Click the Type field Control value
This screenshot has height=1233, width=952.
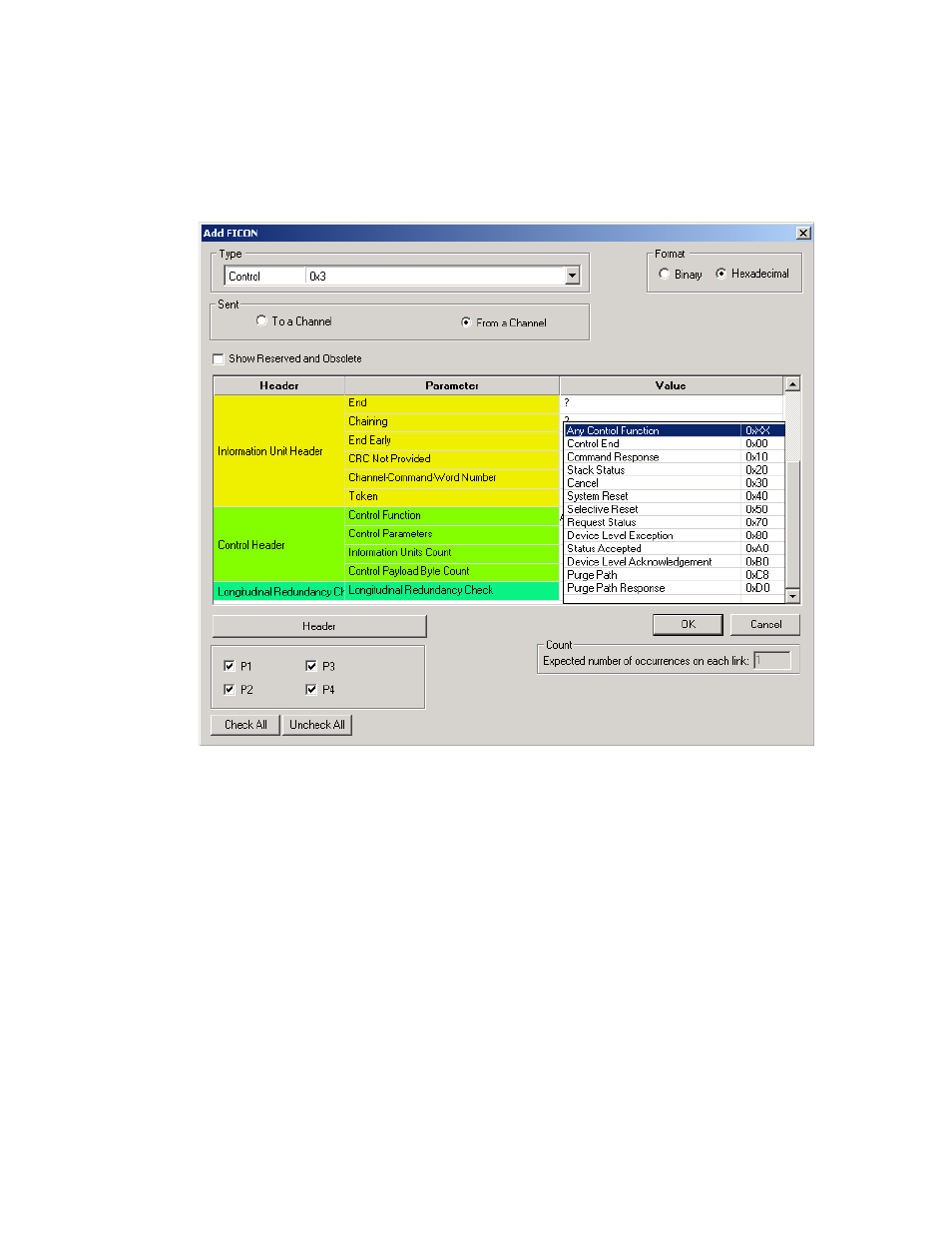[x=265, y=277]
